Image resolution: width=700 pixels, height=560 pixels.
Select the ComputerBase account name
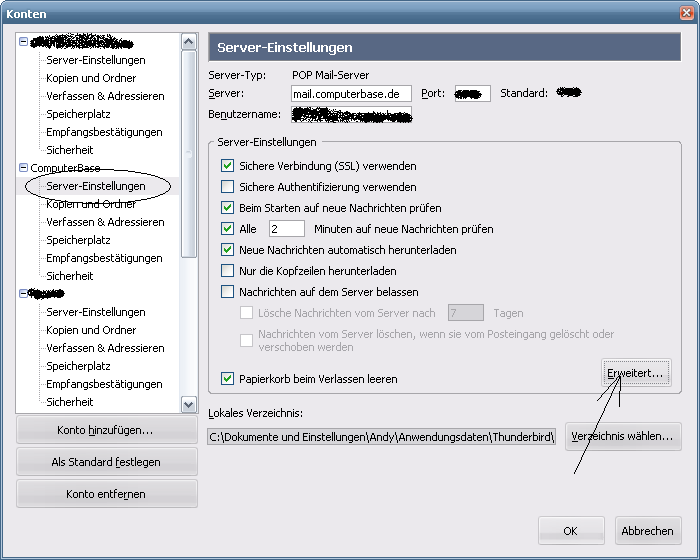point(65,168)
